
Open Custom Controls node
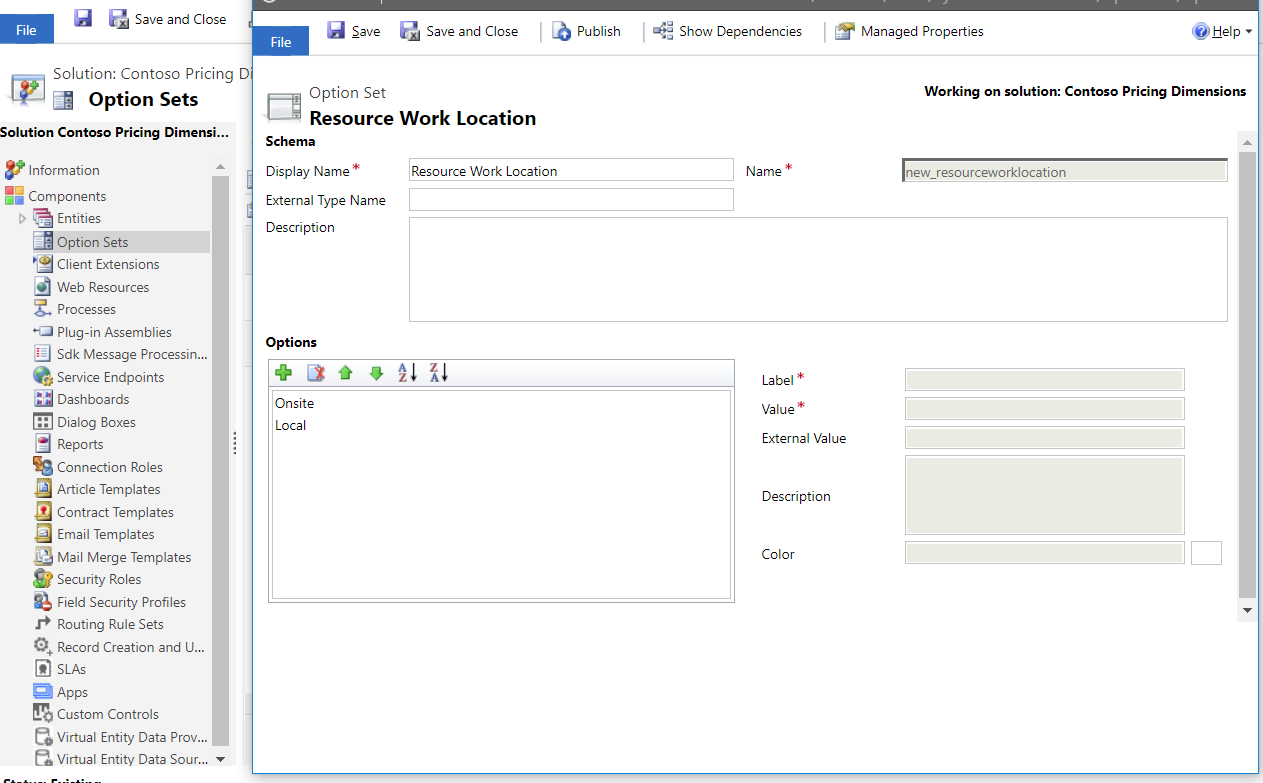[107, 714]
